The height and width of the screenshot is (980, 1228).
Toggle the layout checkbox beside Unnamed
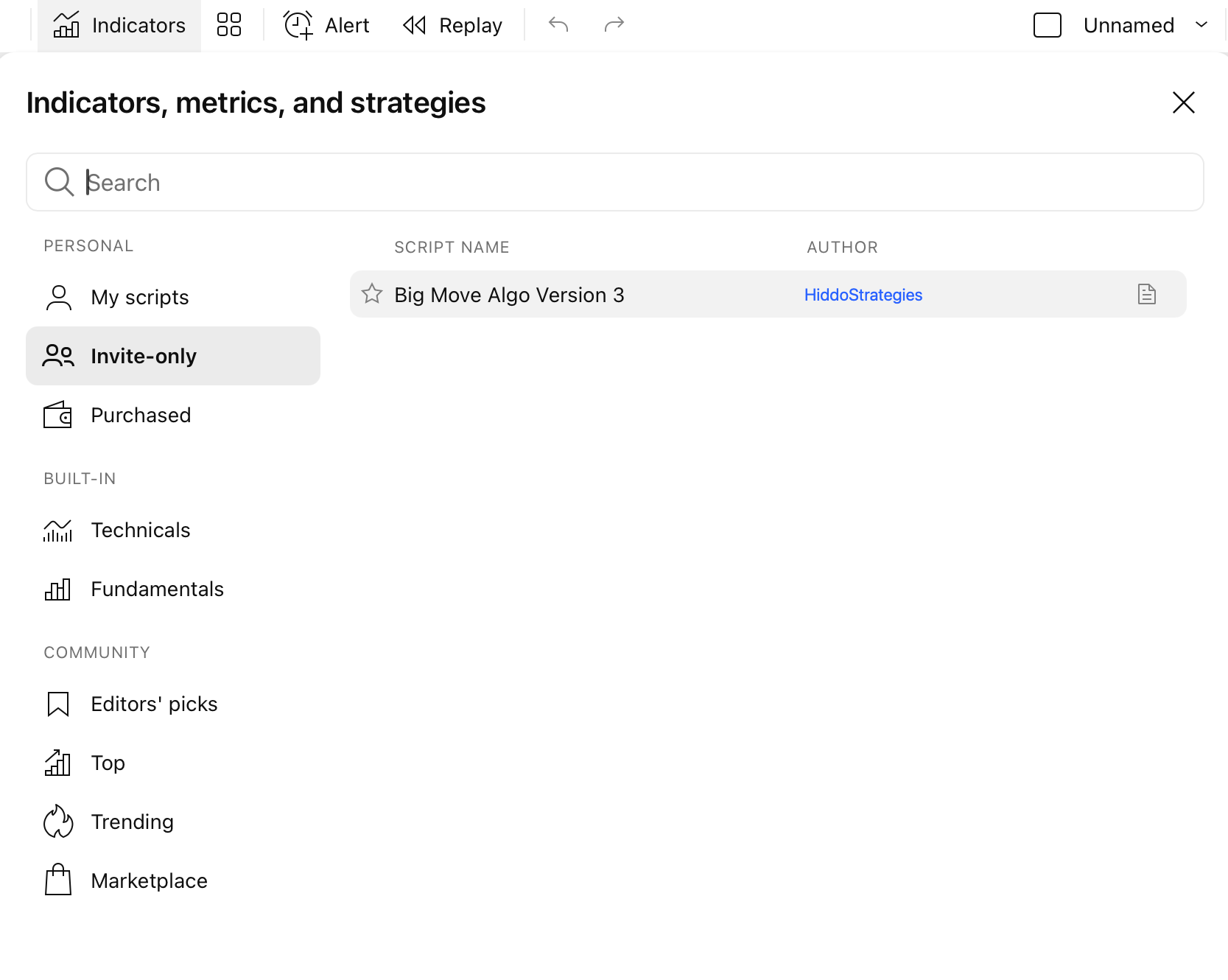[x=1048, y=25]
